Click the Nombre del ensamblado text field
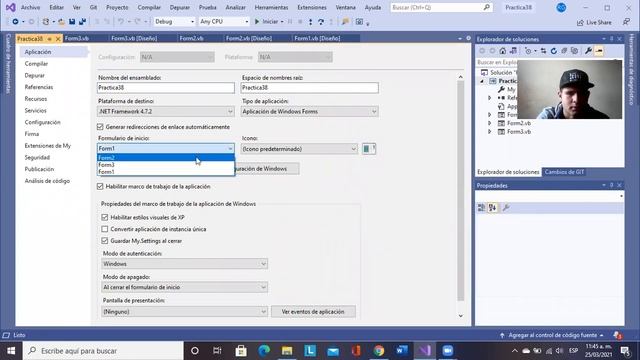The height and width of the screenshot is (360, 640). 166,88
